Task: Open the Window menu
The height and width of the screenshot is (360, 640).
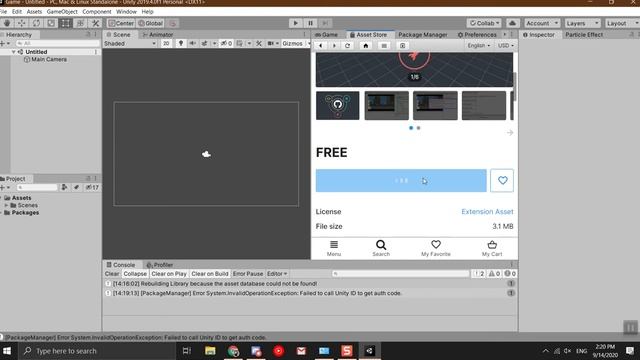Action: pos(126,12)
